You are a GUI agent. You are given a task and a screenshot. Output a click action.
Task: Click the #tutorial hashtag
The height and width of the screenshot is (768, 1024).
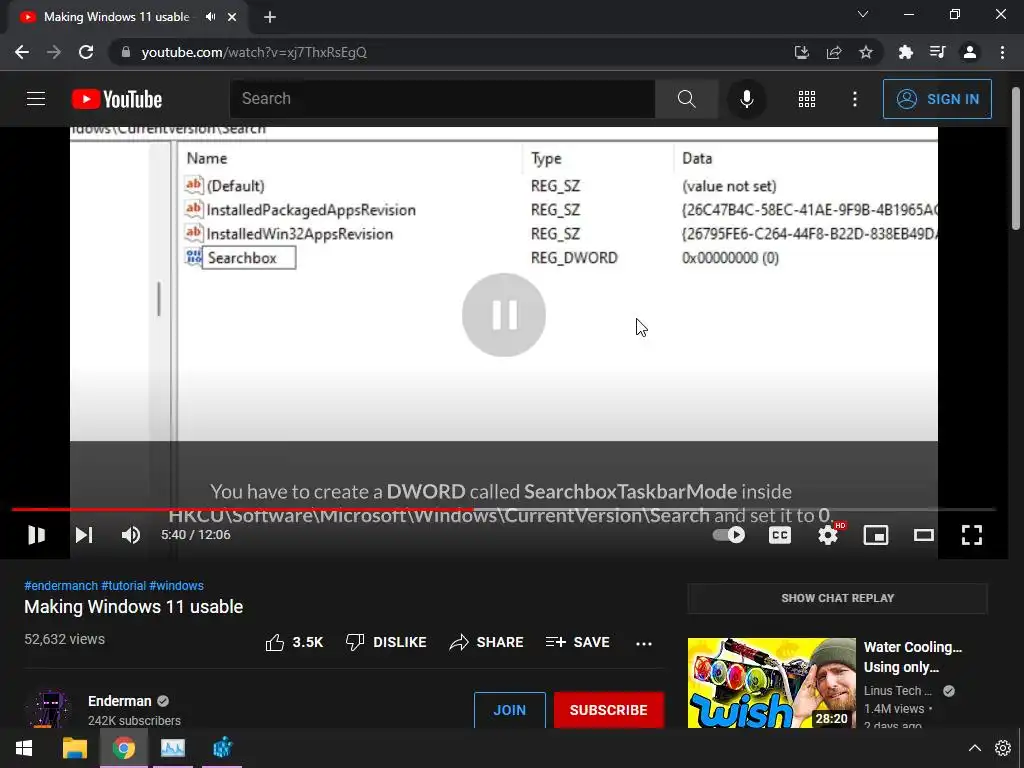coord(123,586)
